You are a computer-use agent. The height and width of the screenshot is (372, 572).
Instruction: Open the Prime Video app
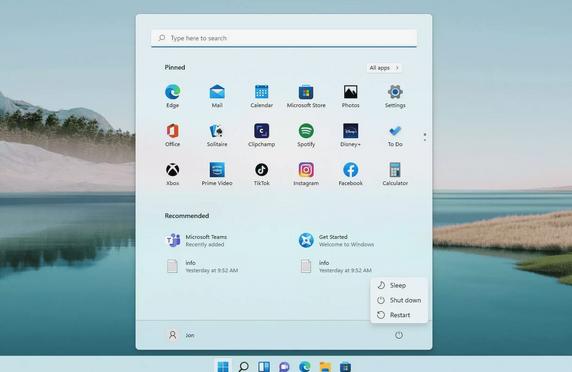pos(217,174)
